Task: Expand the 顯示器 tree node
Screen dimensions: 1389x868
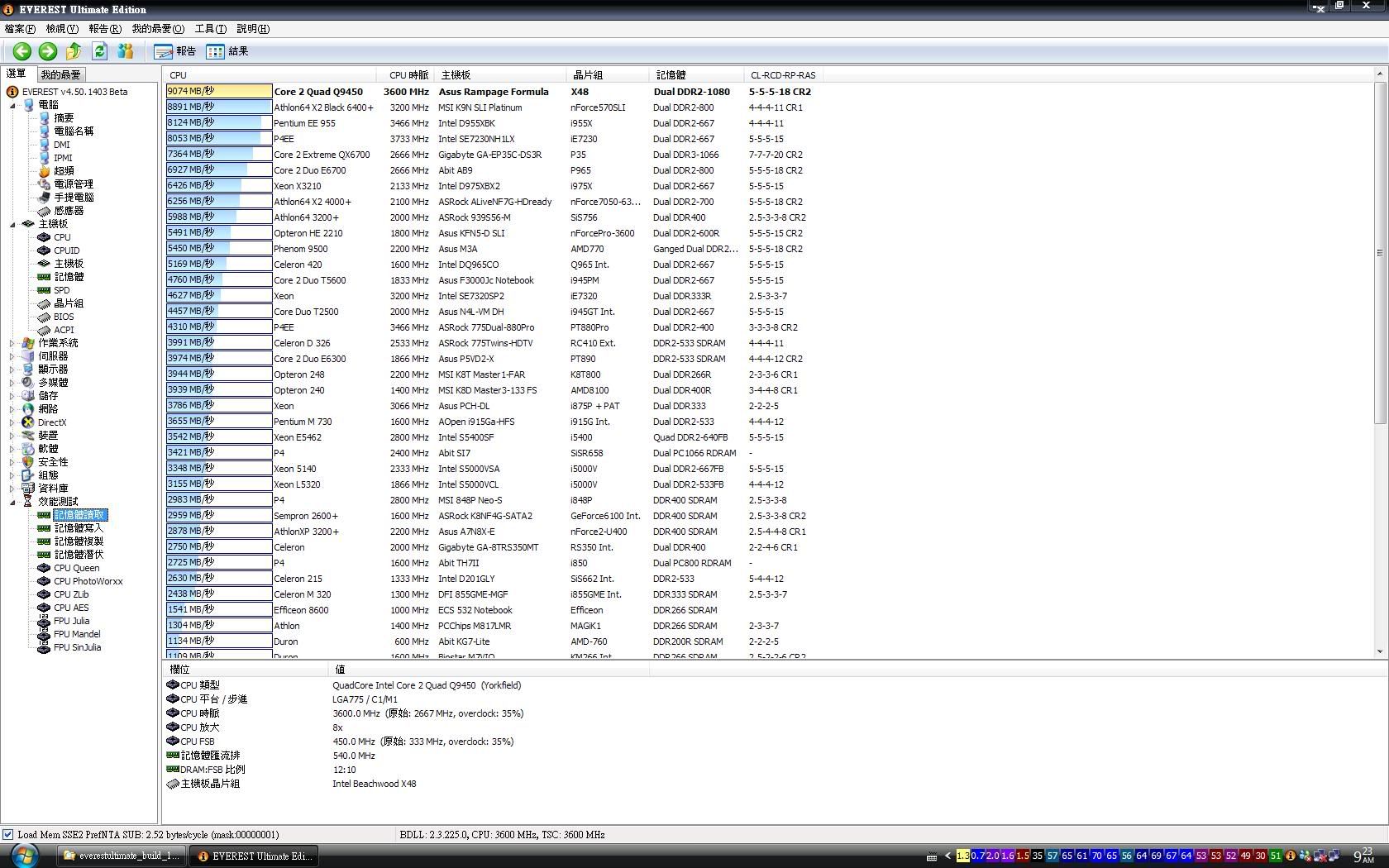Action: (12, 370)
